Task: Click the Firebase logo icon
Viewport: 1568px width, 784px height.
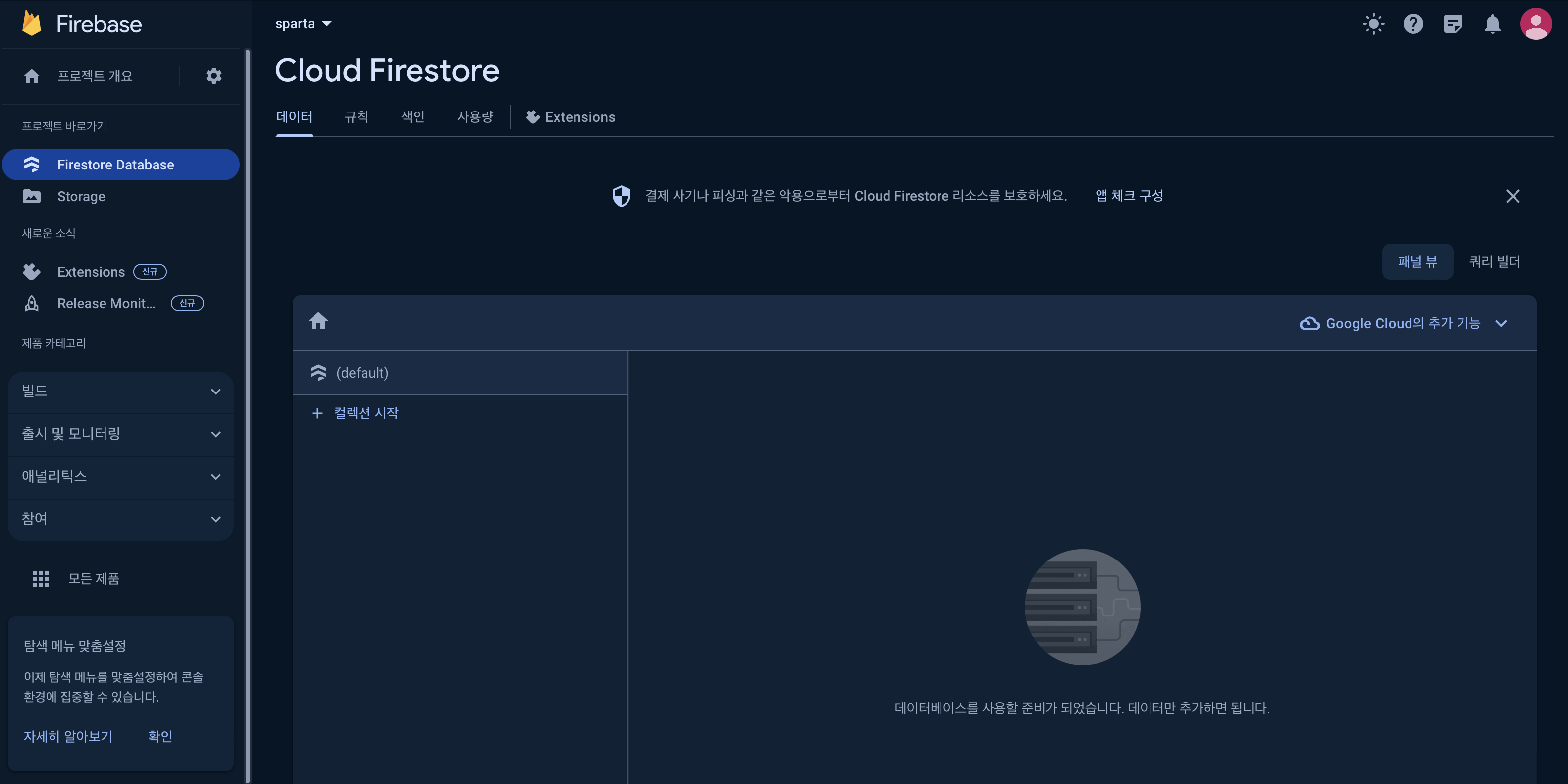Action: click(32, 24)
